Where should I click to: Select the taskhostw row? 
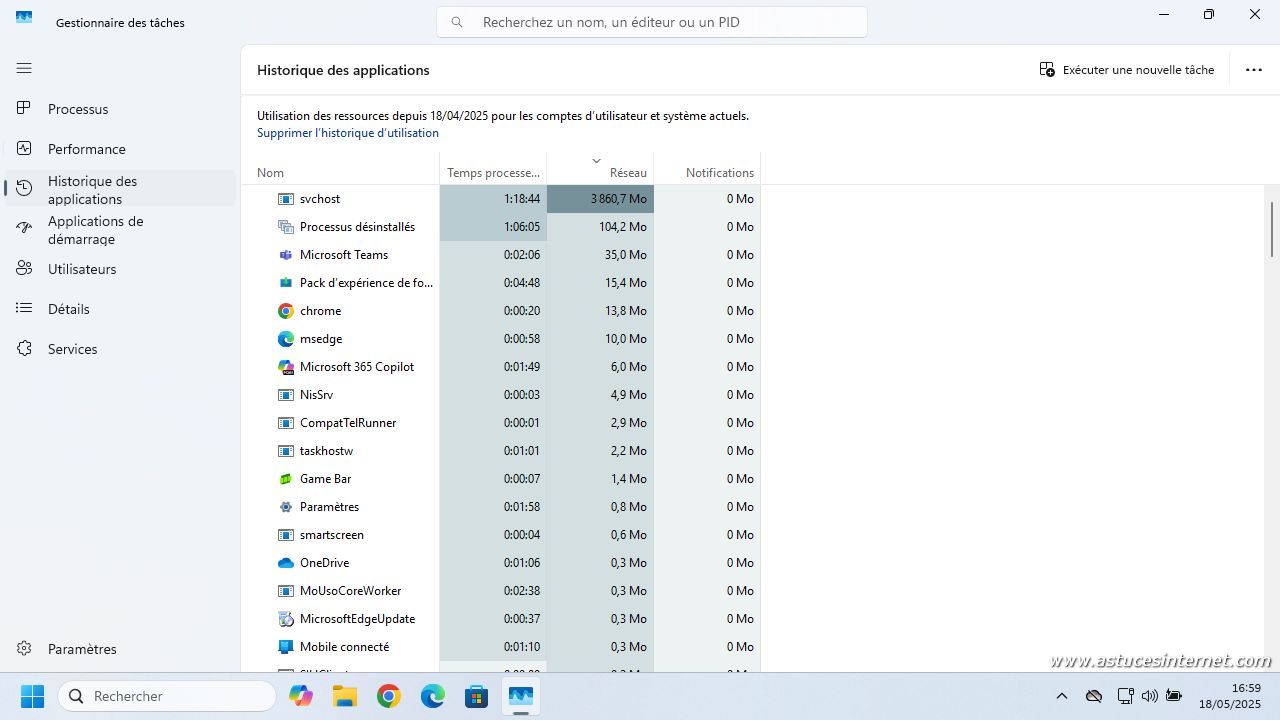[500, 451]
